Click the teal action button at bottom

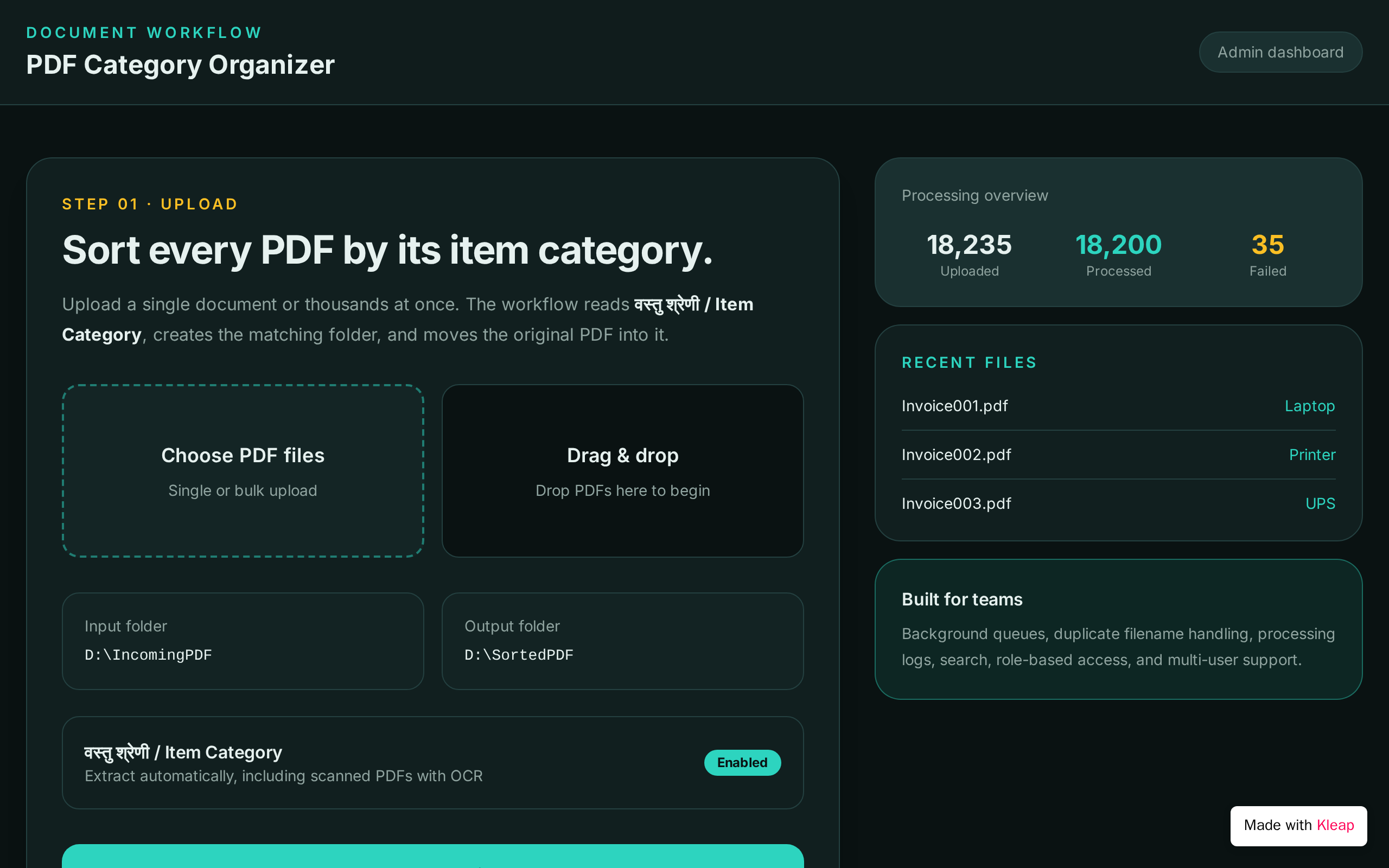[x=433, y=856]
